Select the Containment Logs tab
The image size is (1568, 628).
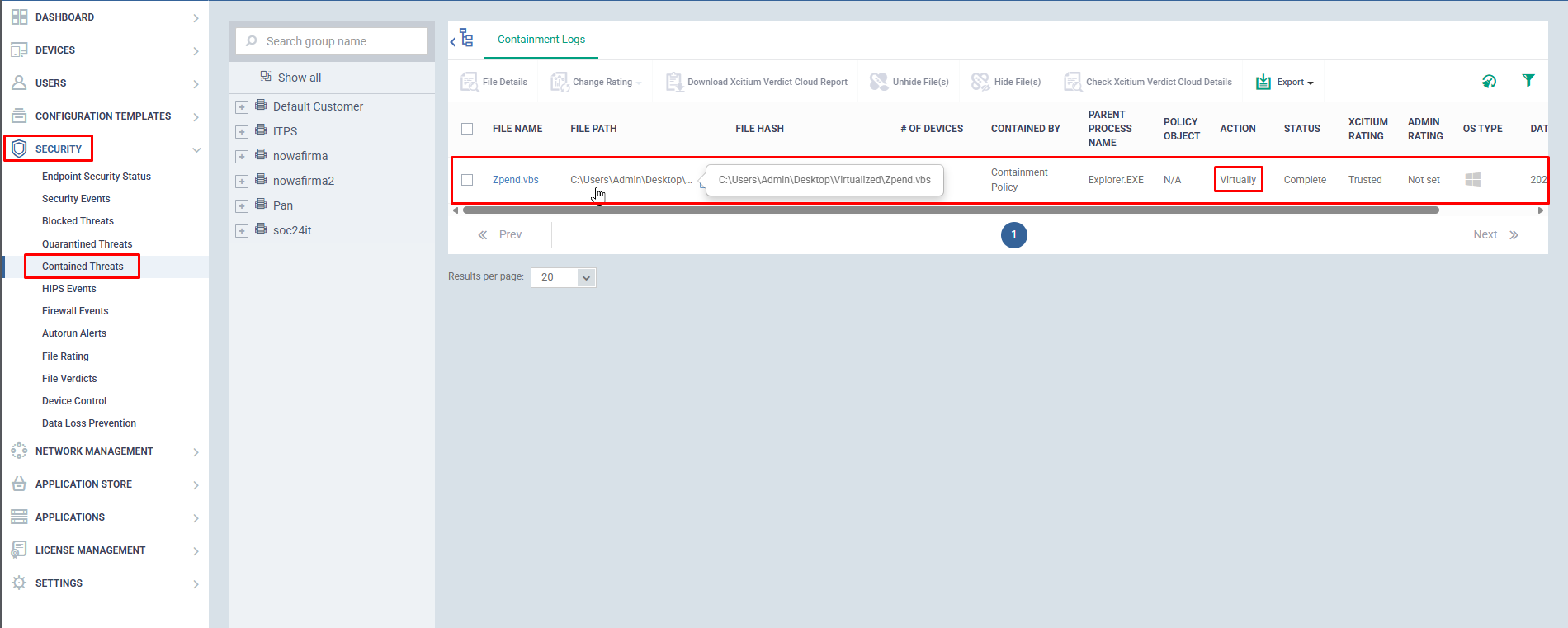tap(541, 40)
